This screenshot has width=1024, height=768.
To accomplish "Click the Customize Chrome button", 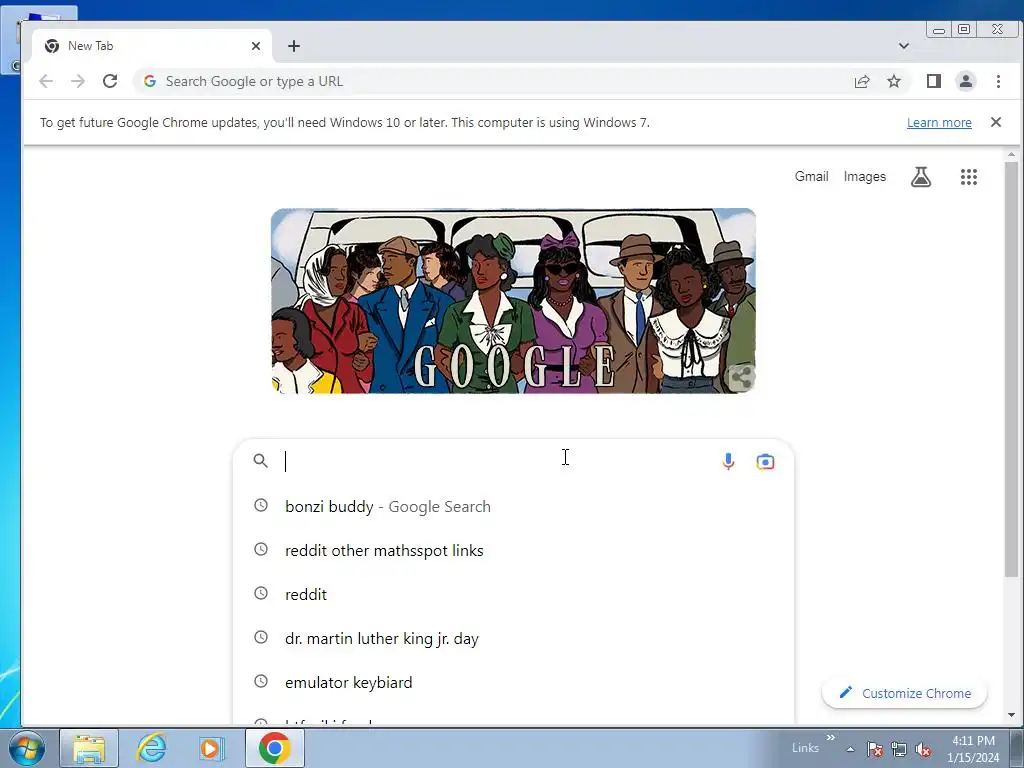I will click(904, 693).
